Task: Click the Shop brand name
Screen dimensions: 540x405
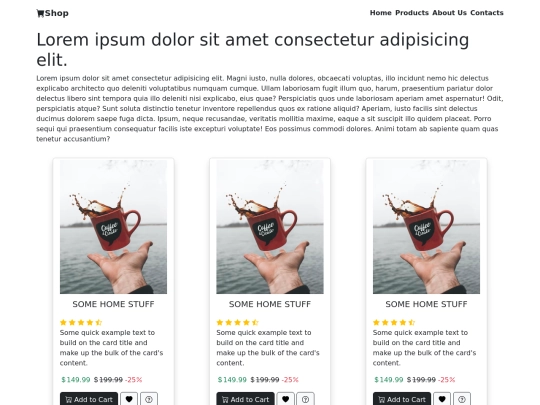Action: tap(56, 13)
